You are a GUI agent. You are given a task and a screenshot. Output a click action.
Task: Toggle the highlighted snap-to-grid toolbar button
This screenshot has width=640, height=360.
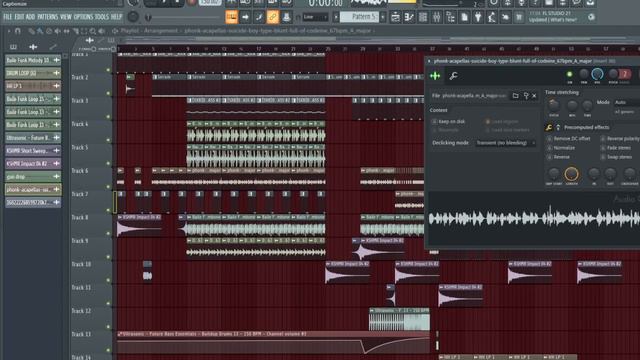(x=231, y=17)
